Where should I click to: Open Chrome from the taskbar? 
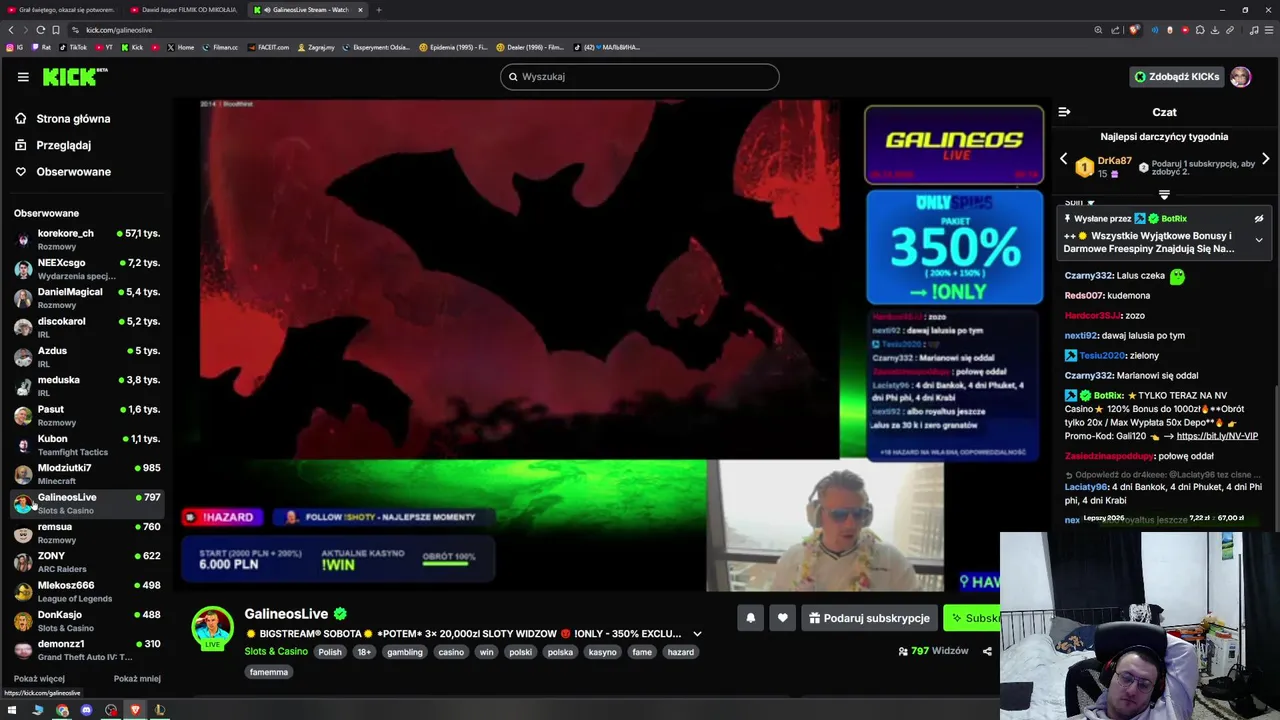click(x=62, y=710)
